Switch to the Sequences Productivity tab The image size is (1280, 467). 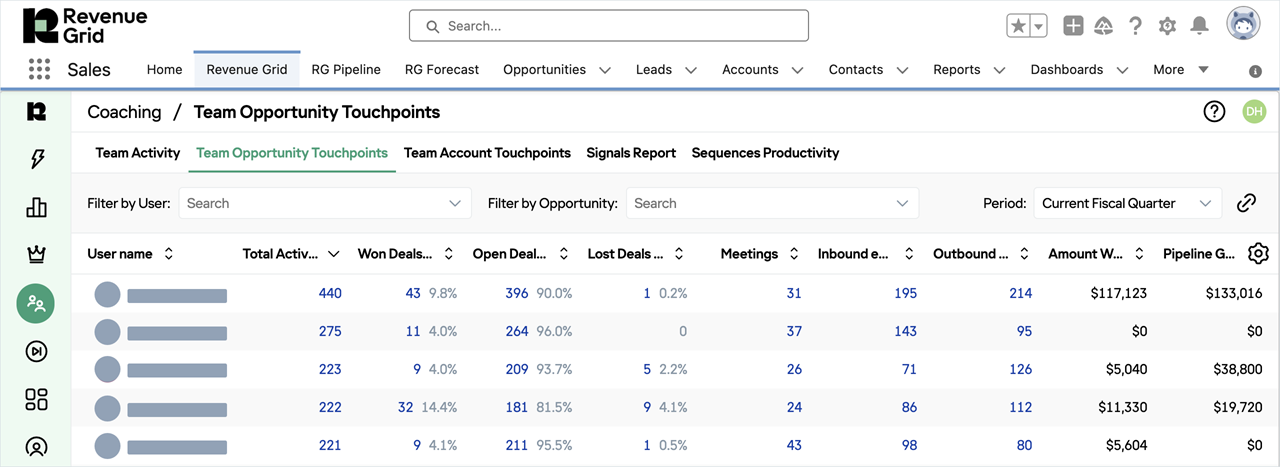(765, 153)
